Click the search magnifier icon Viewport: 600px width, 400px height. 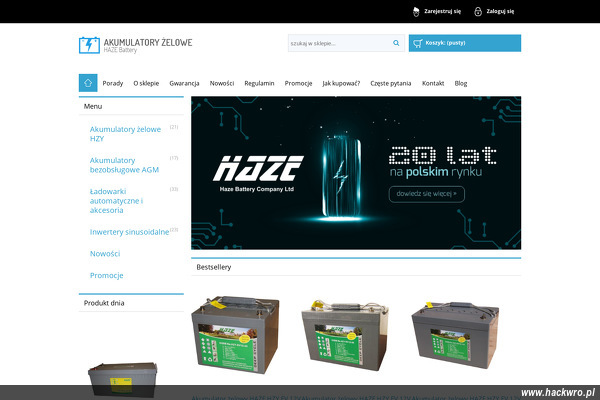396,43
